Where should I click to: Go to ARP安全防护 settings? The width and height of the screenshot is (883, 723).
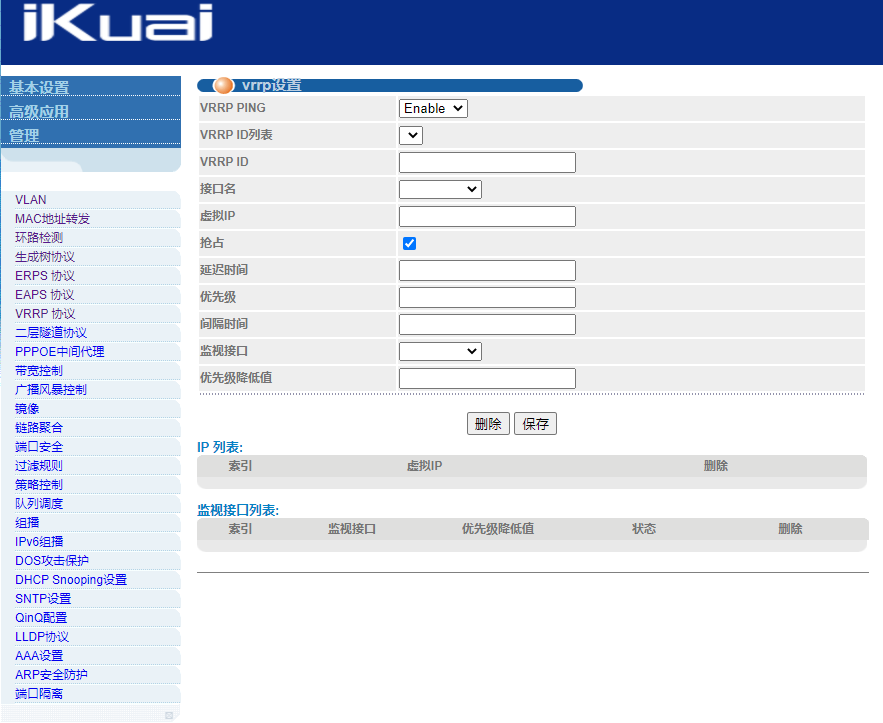tap(51, 675)
